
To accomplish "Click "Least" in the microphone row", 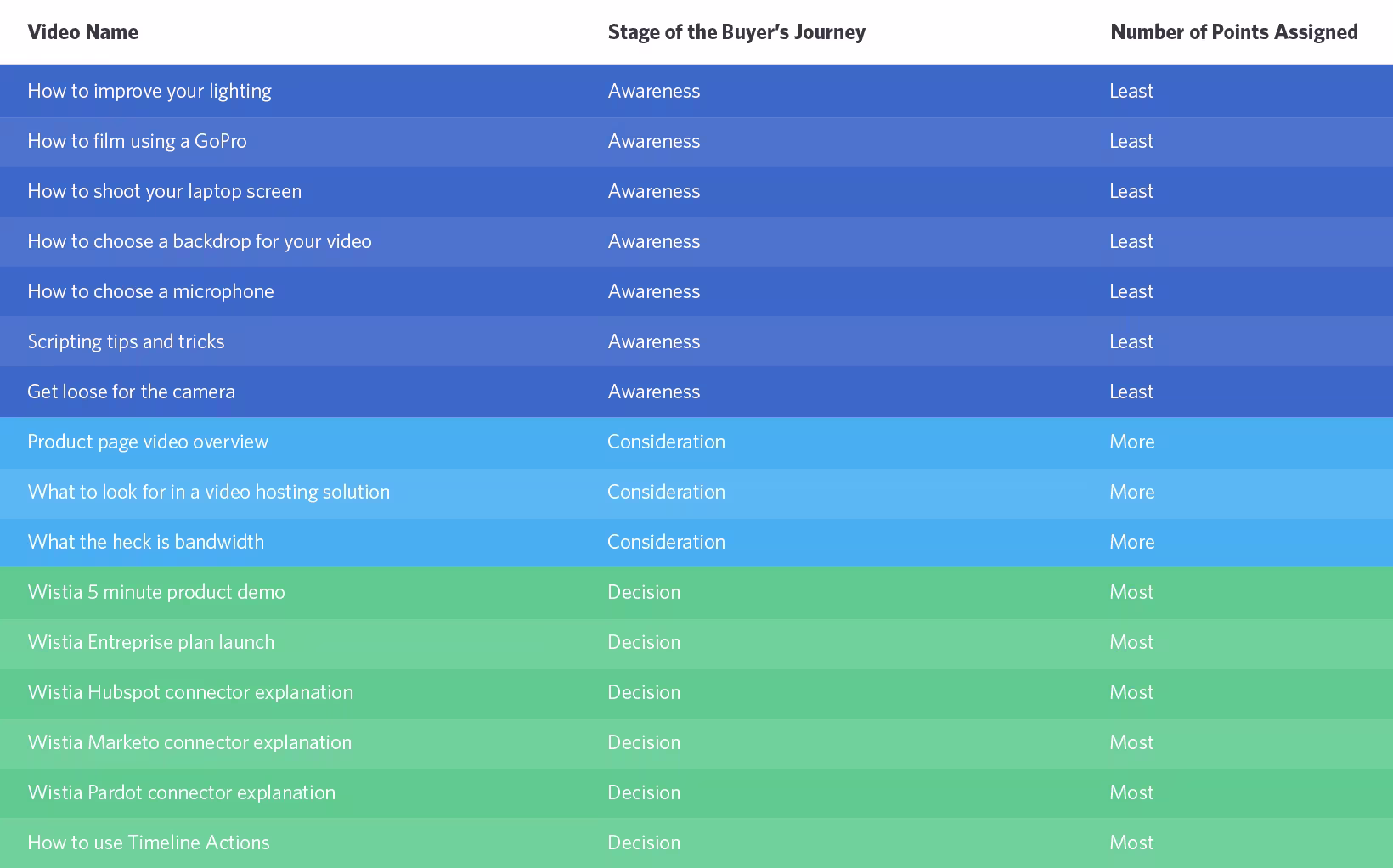I will (x=1131, y=291).
